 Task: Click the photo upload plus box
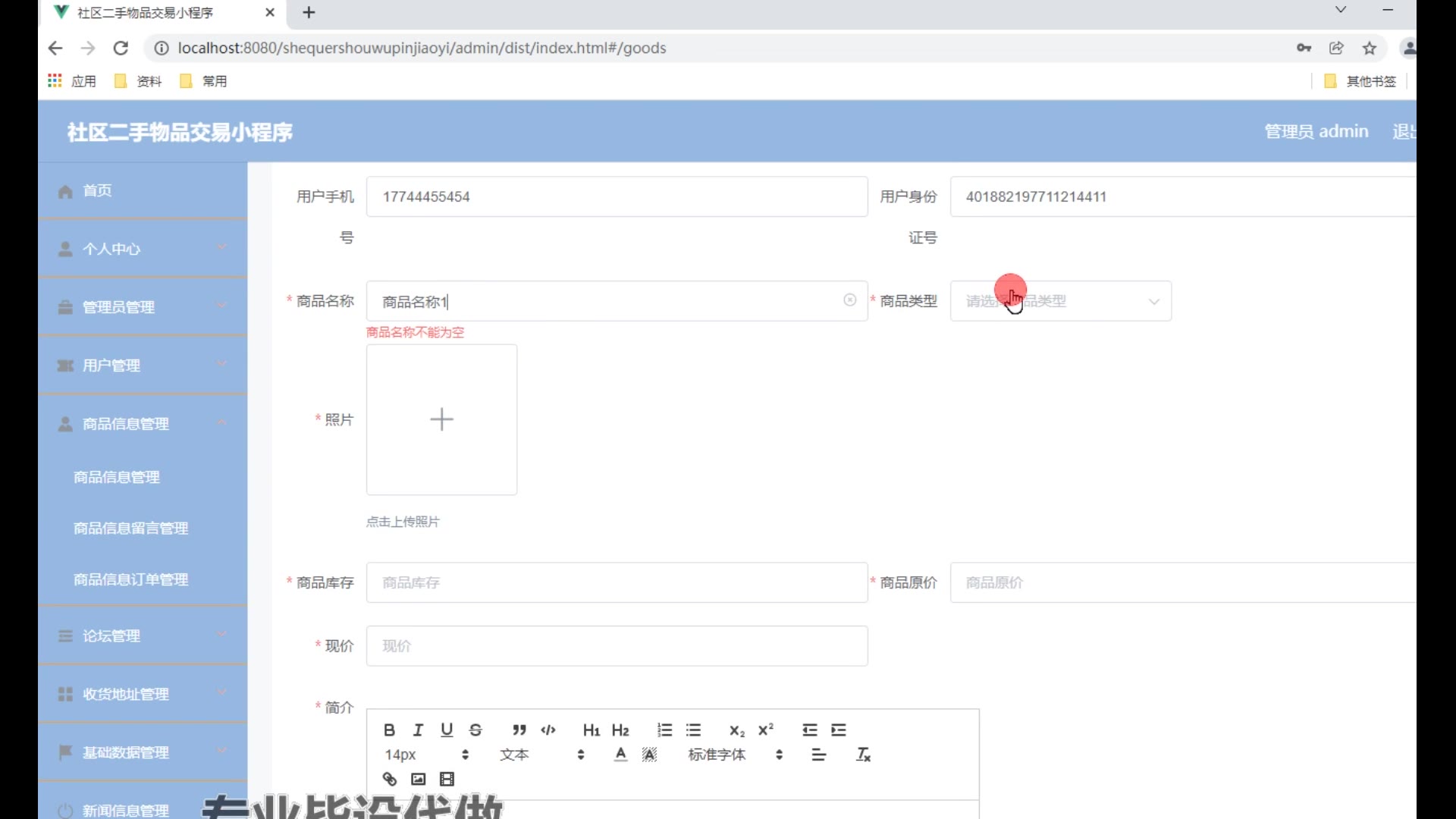[441, 419]
